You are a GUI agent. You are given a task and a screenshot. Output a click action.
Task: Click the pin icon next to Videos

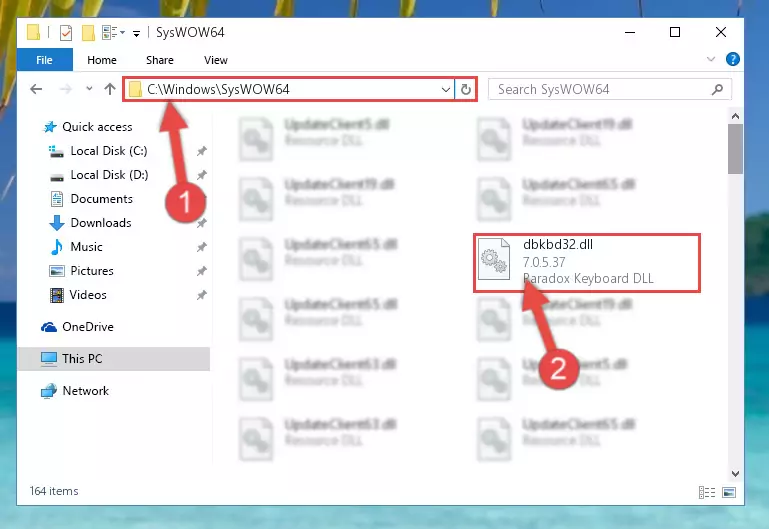click(202, 295)
